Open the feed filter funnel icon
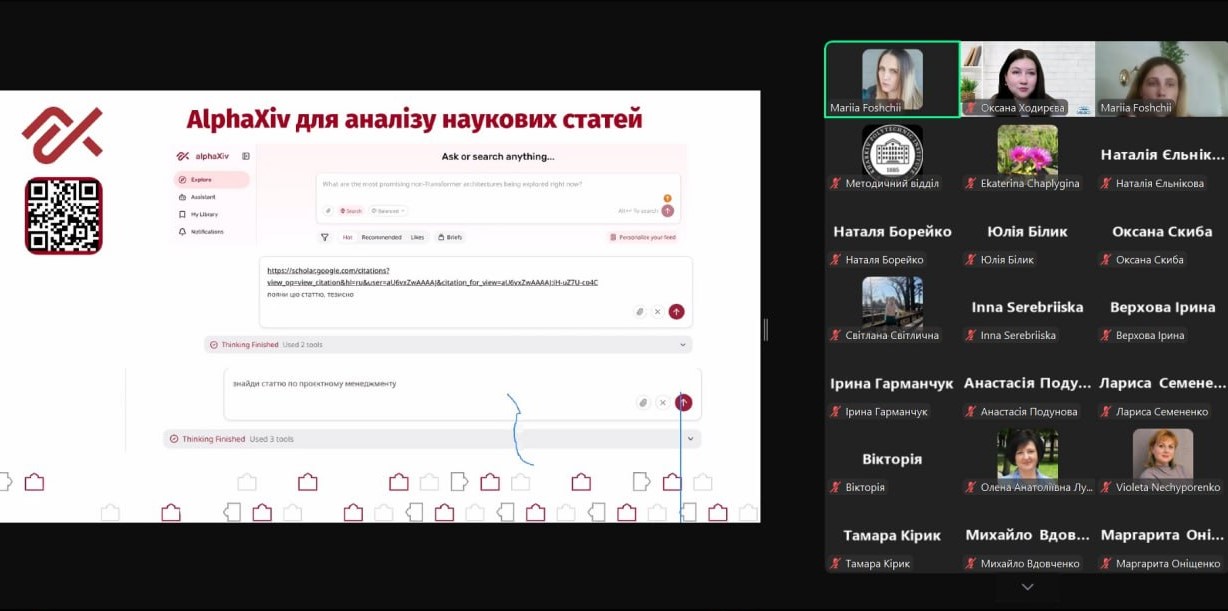Viewport: 1228px width, 611px height. coord(325,237)
